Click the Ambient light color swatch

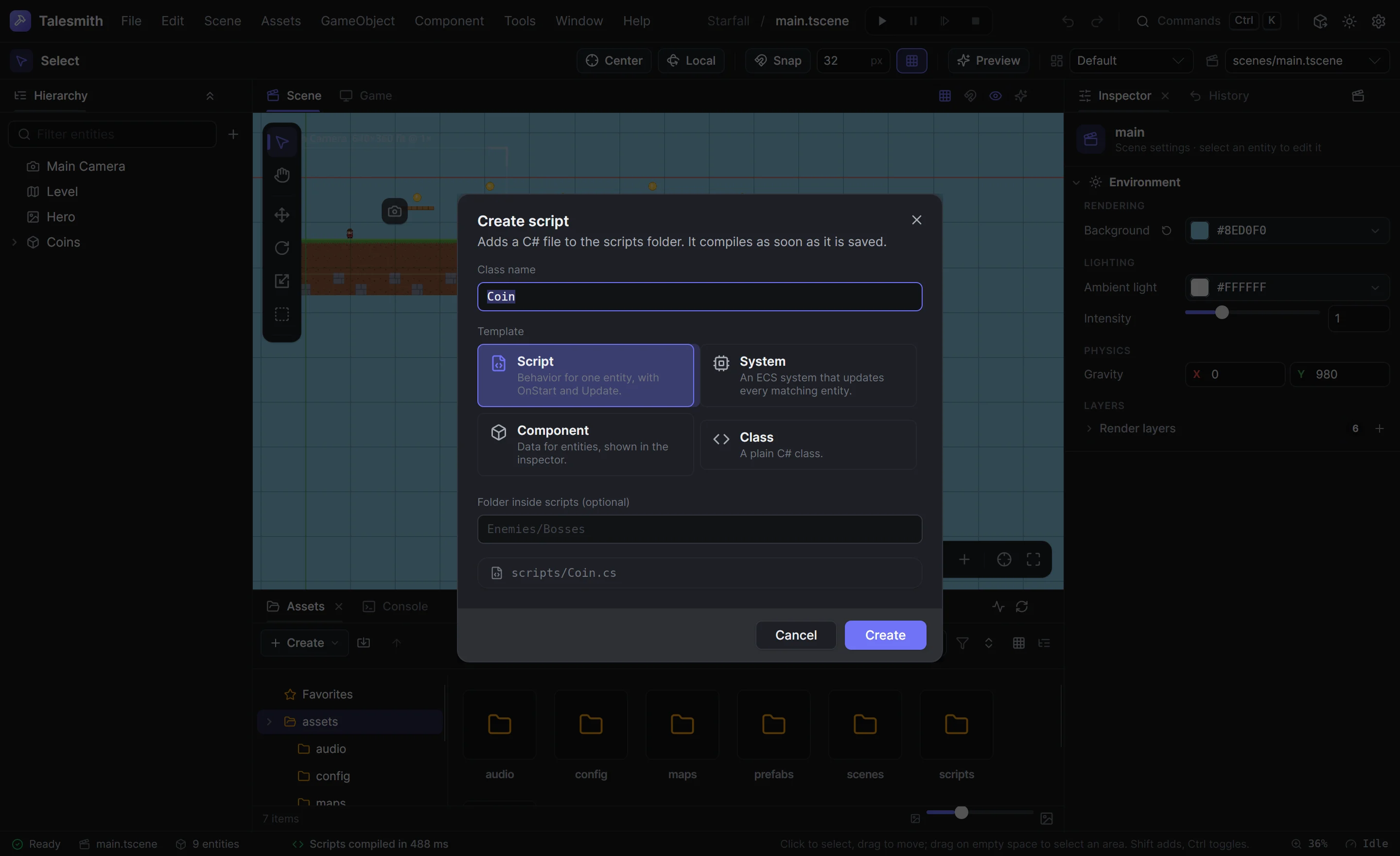[x=1199, y=287]
